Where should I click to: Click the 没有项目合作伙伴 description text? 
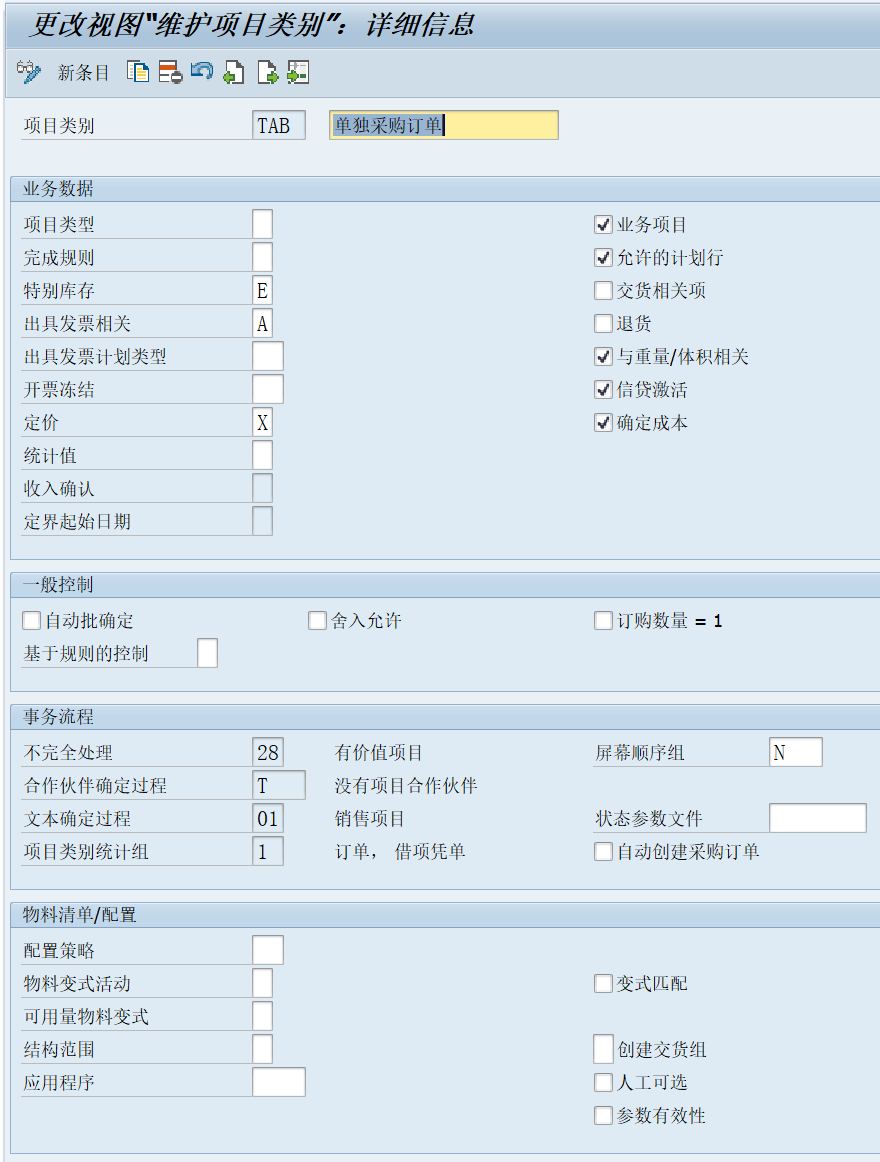coord(406,786)
